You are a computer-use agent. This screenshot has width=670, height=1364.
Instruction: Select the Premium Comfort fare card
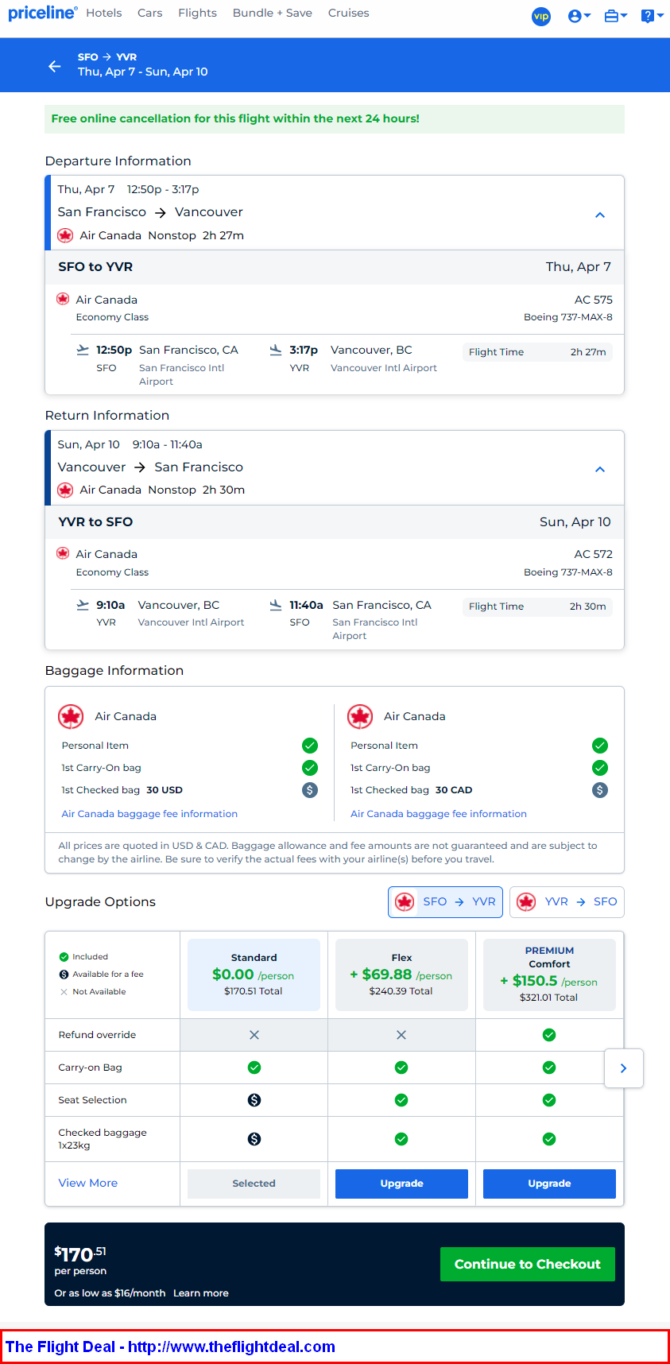tap(549, 975)
